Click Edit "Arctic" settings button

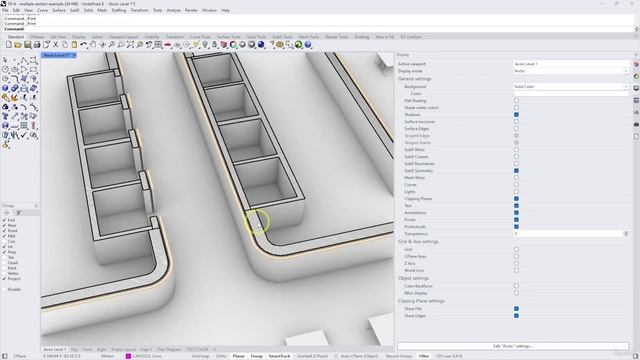[x=513, y=346]
